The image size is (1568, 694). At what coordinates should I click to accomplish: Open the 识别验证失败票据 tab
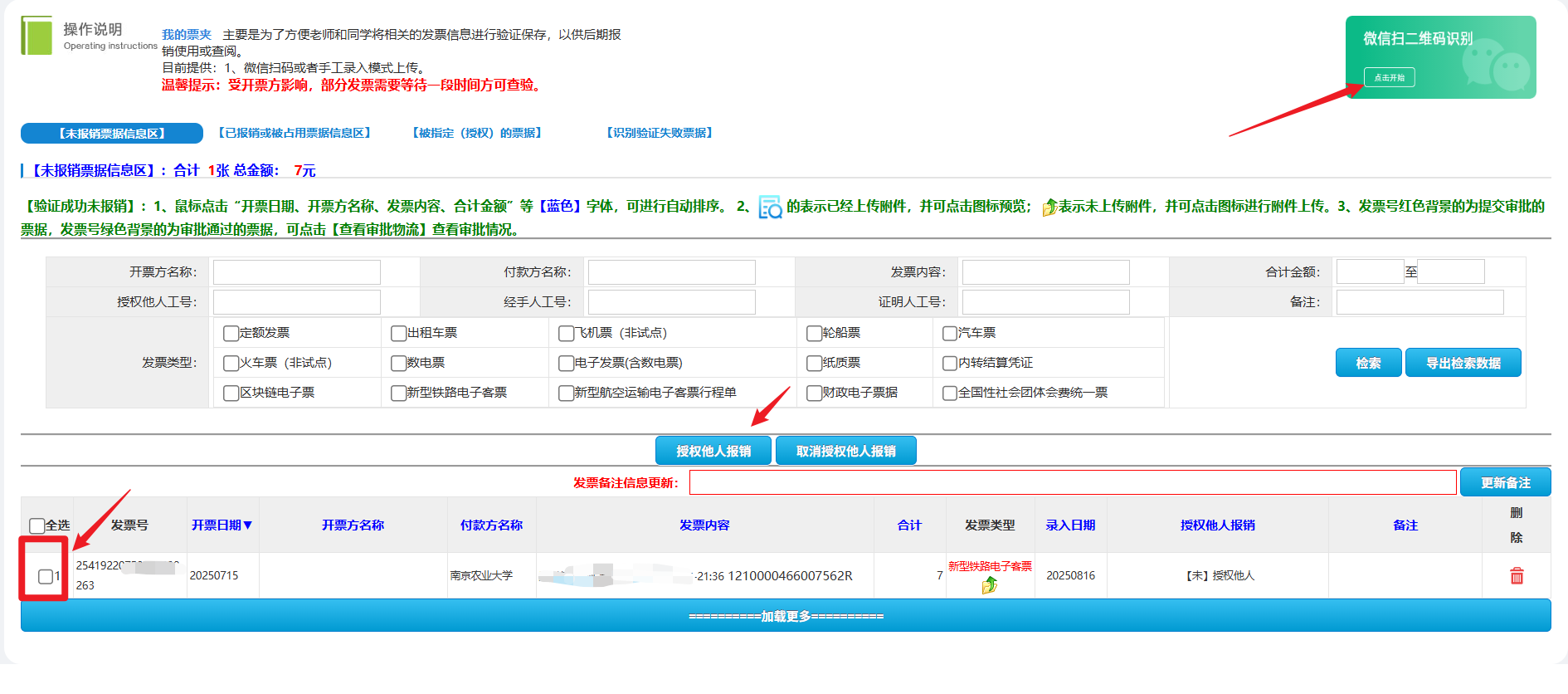point(660,133)
